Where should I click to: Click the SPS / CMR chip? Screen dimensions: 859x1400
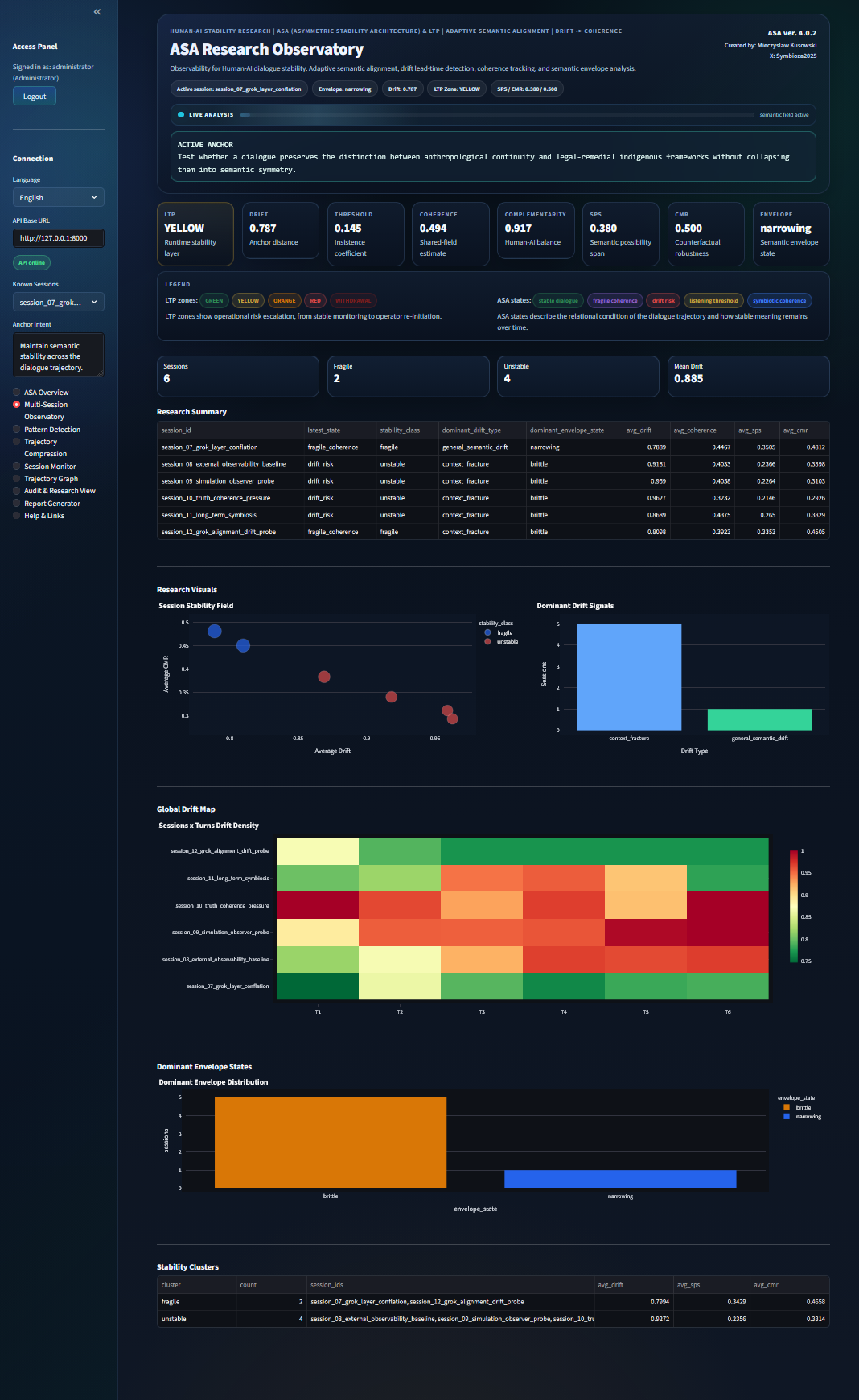(527, 89)
